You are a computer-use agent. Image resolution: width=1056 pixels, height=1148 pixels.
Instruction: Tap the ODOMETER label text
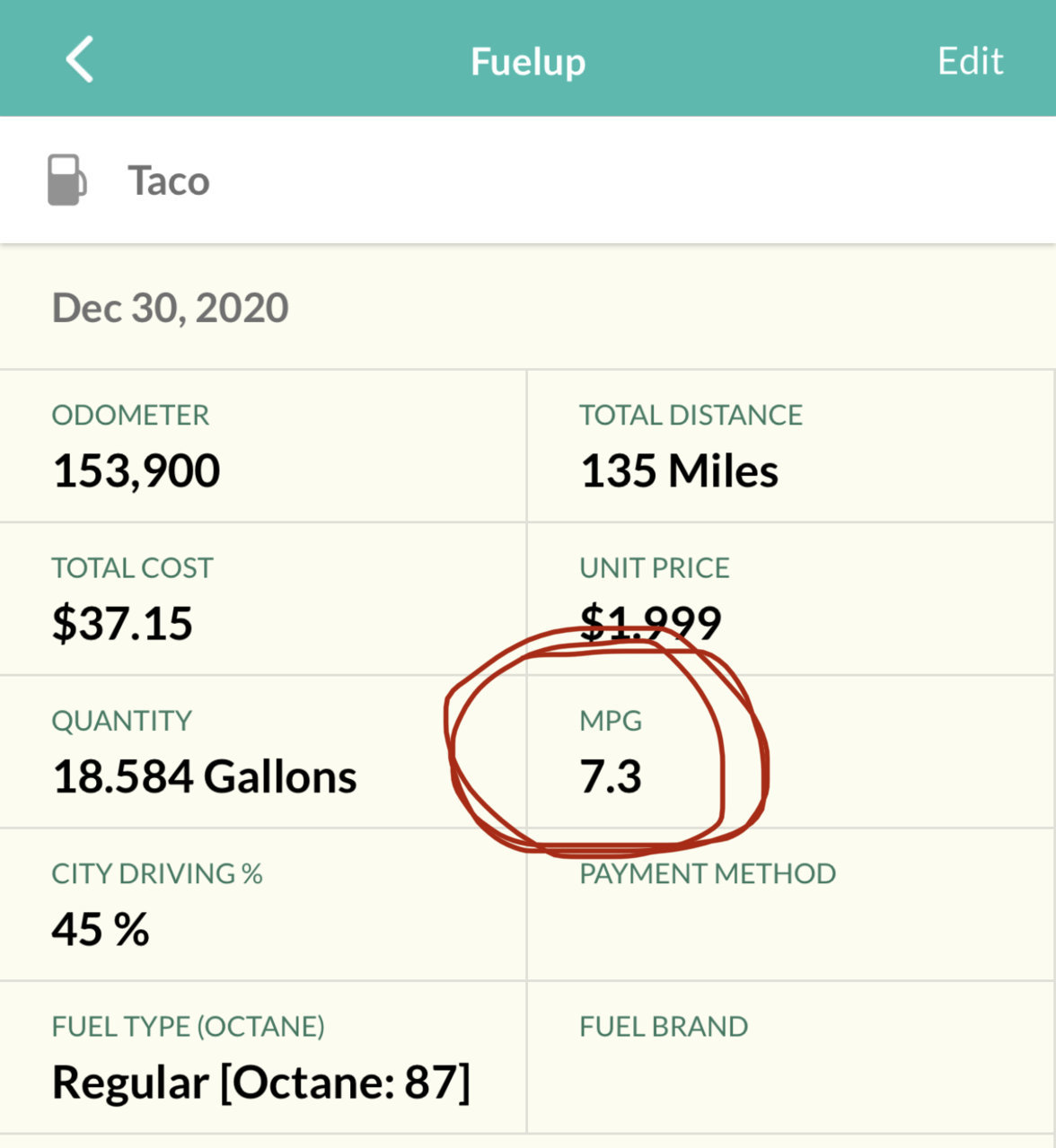coord(130,415)
